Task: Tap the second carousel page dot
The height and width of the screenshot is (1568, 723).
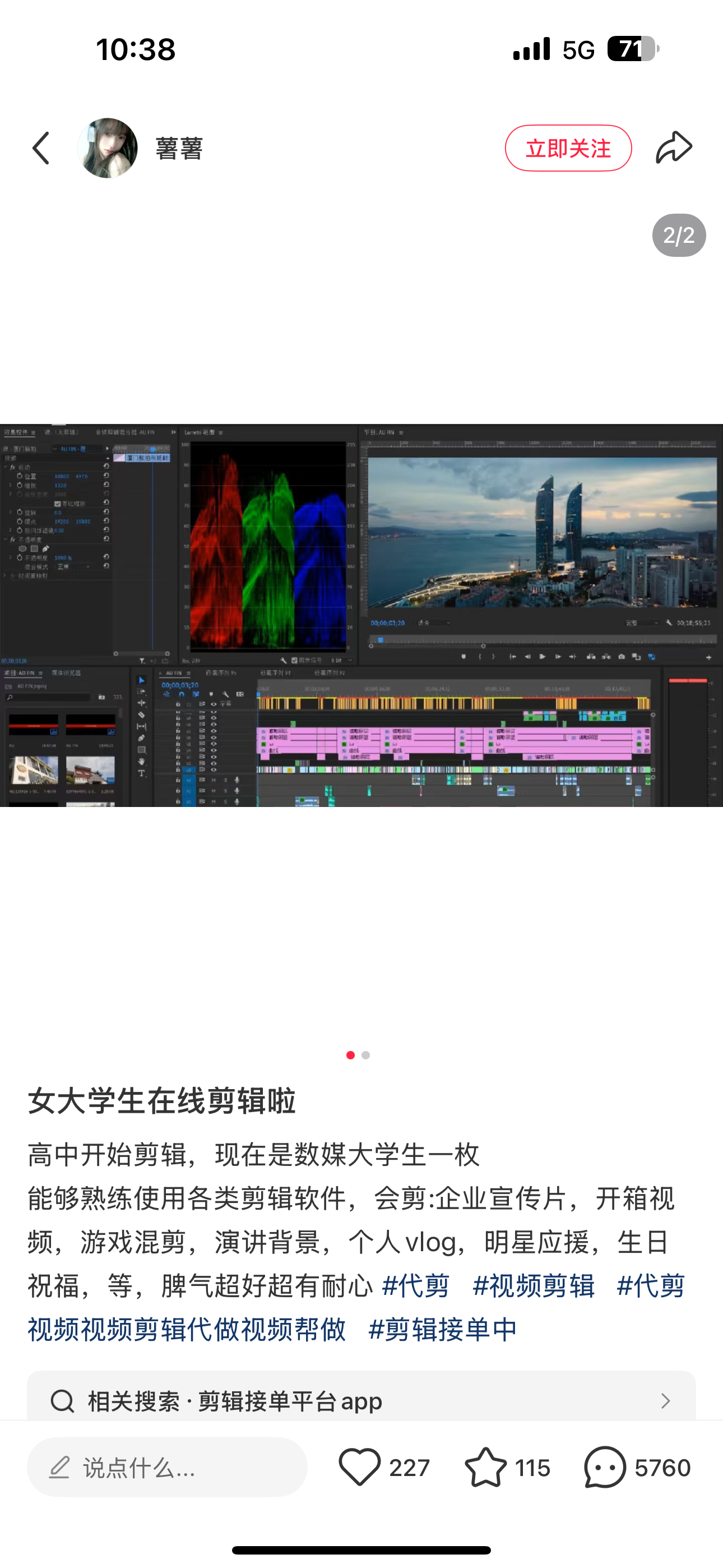Action: pos(366,1055)
